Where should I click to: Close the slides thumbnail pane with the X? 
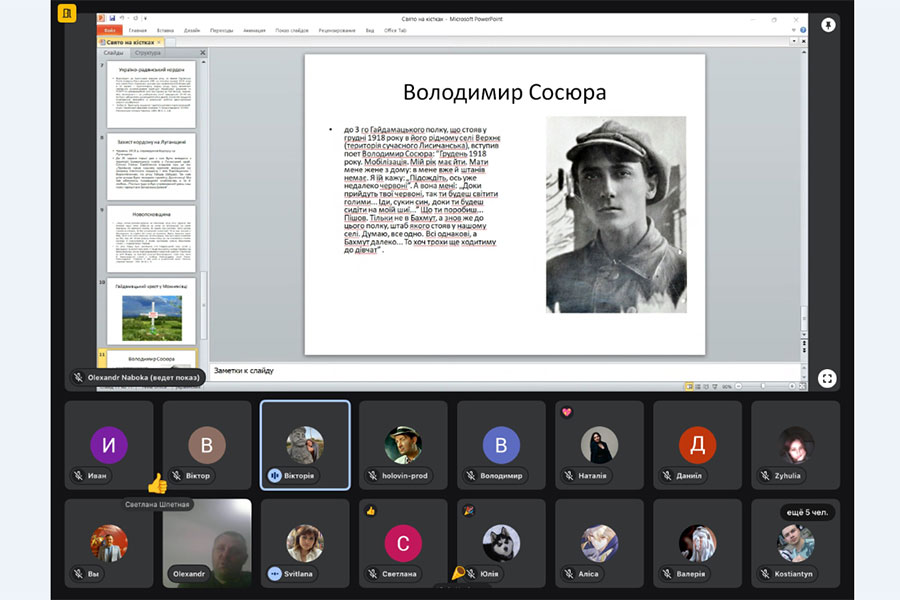pyautogui.click(x=203, y=53)
